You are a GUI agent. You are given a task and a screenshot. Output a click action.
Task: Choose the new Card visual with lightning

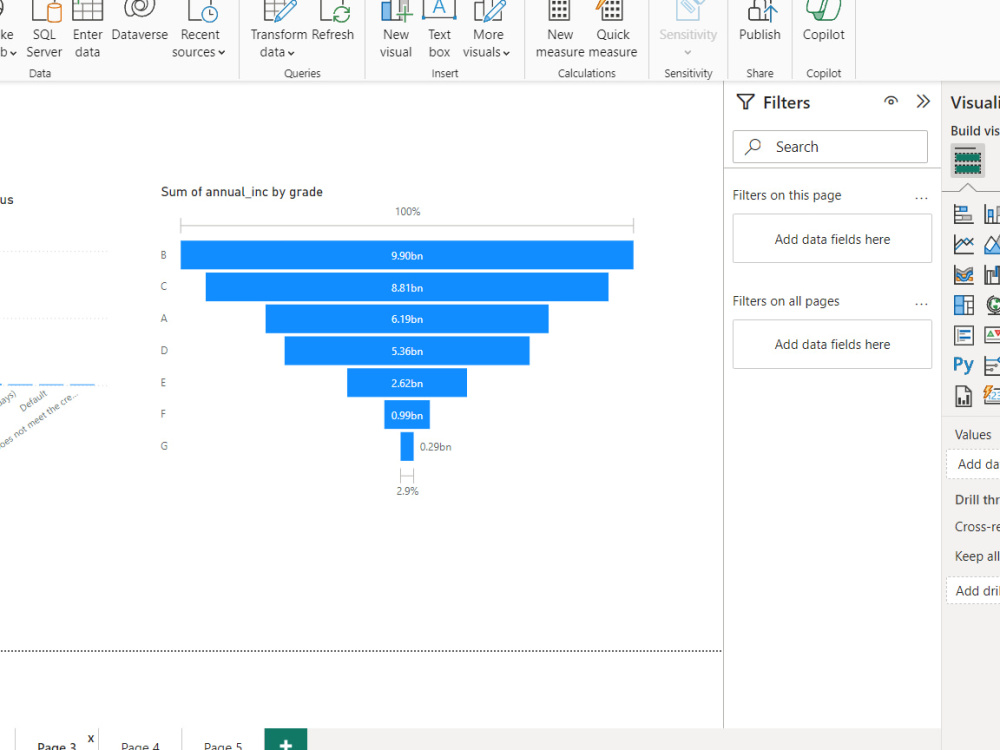click(992, 395)
